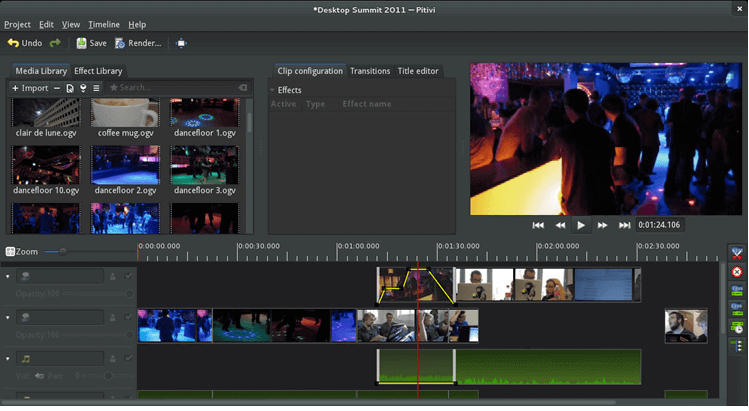Open the Title editor tab

pyautogui.click(x=418, y=71)
